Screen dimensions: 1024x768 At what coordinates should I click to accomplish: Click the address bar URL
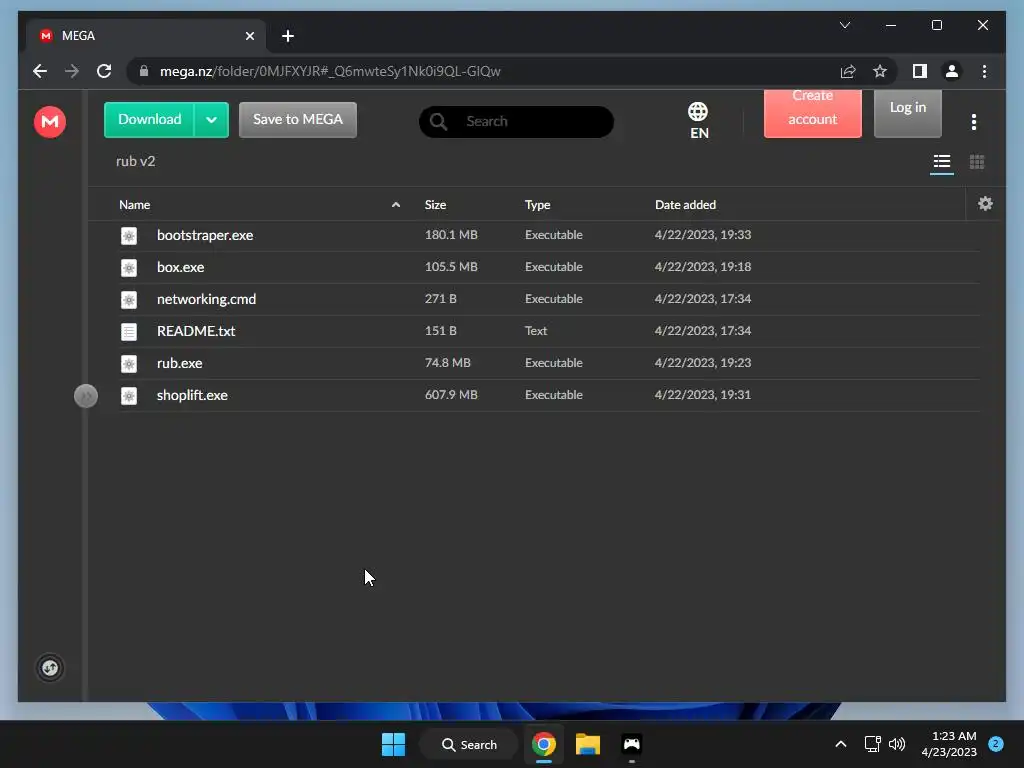click(x=330, y=71)
